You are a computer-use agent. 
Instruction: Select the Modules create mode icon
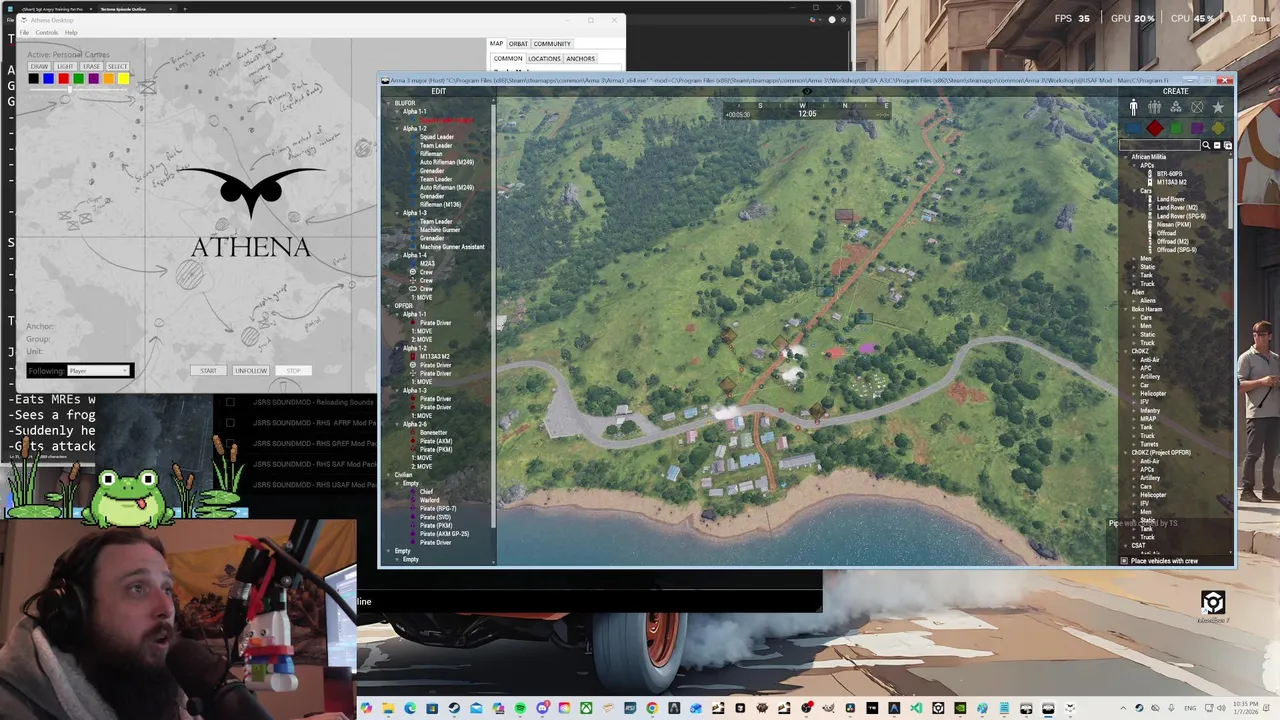click(x=1176, y=107)
